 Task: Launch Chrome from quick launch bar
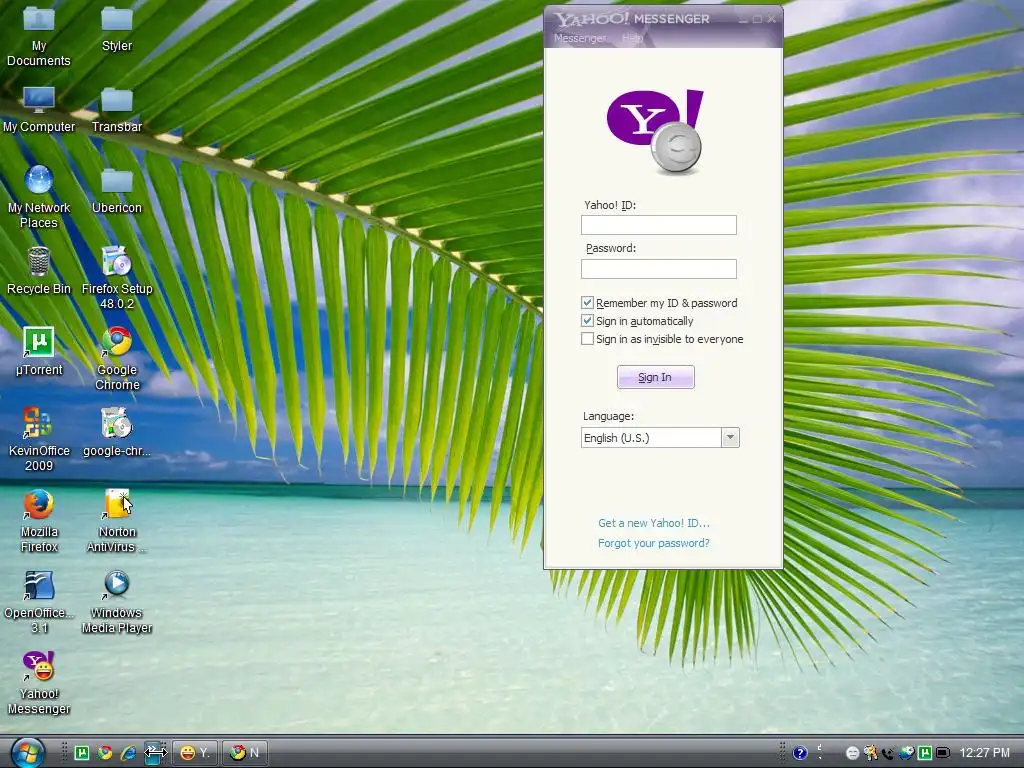tap(105, 753)
